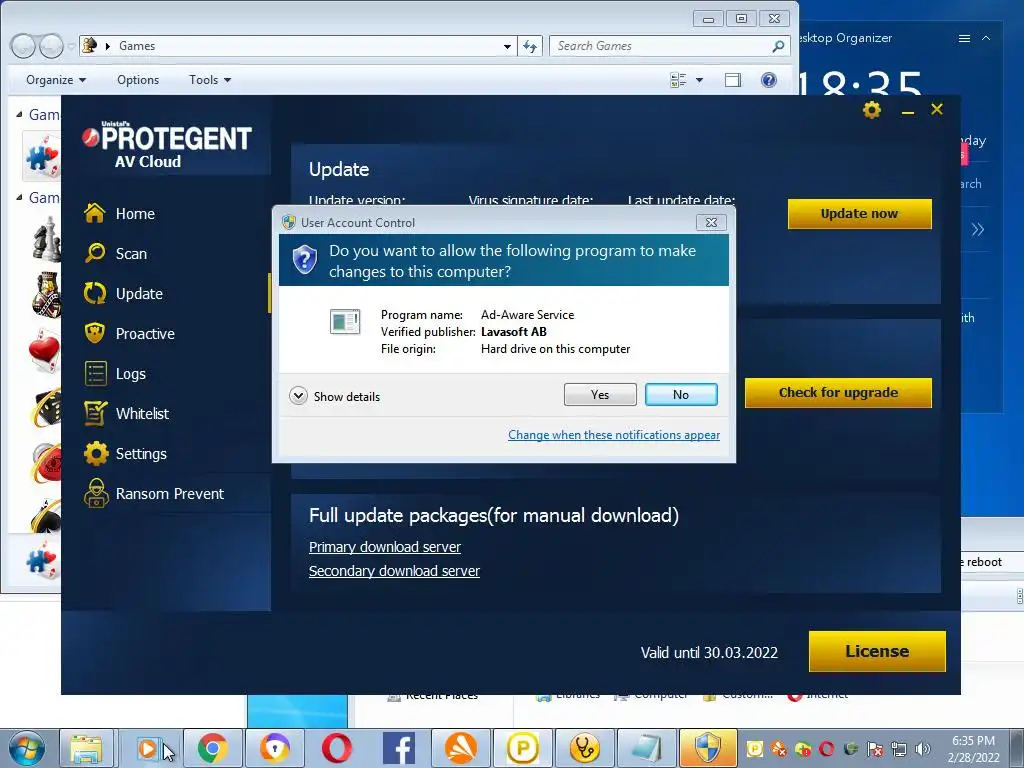Click the volume speaker tray icon

click(x=922, y=749)
